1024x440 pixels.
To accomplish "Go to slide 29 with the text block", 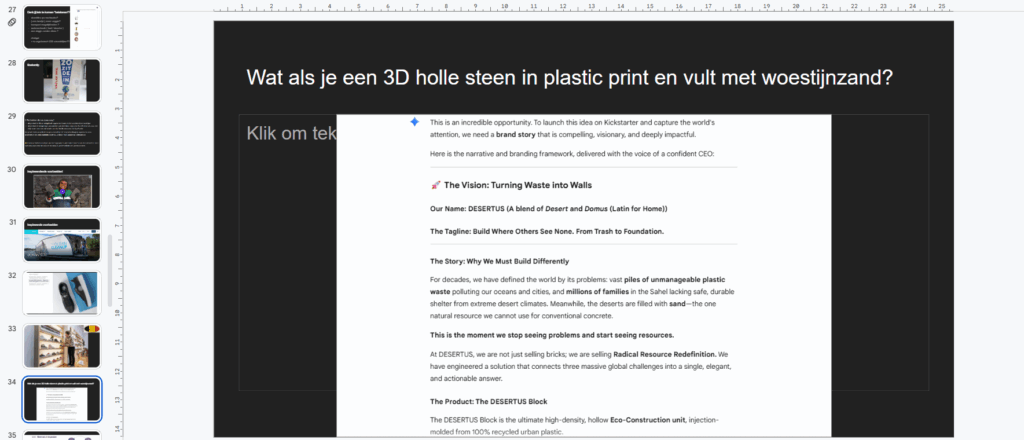I will pos(62,133).
